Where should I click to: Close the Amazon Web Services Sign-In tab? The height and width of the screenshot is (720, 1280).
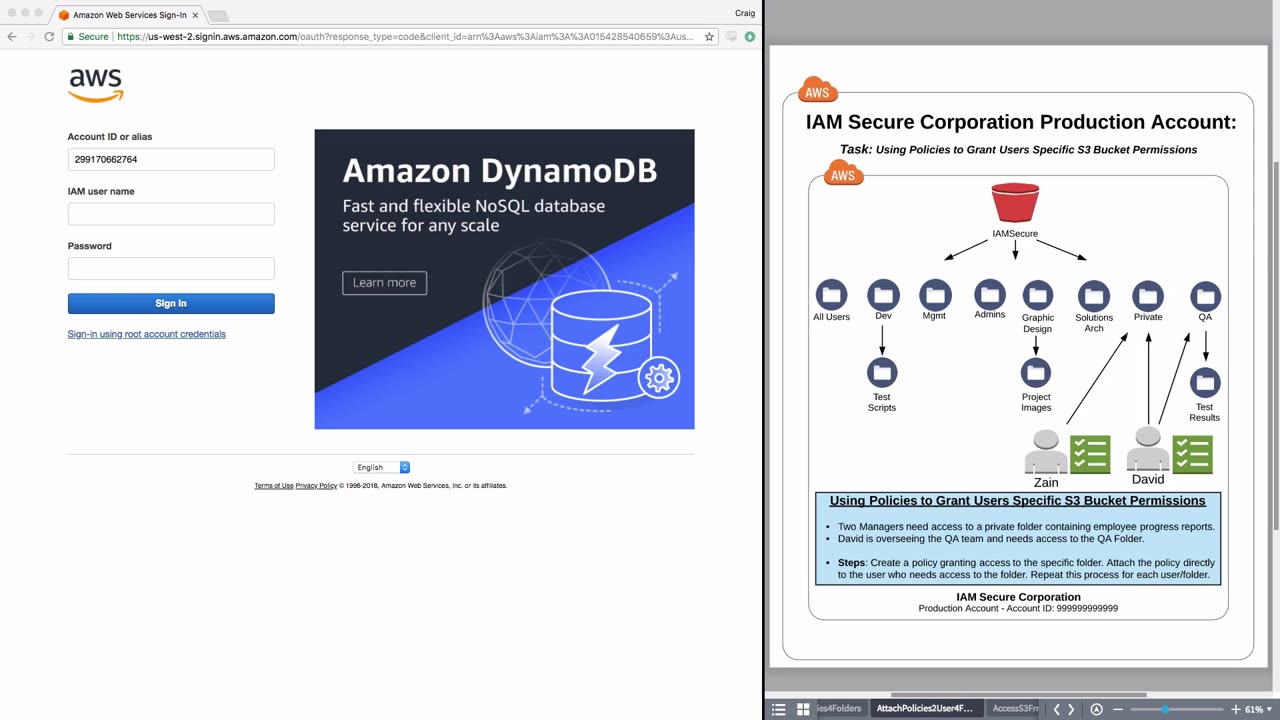pos(195,15)
